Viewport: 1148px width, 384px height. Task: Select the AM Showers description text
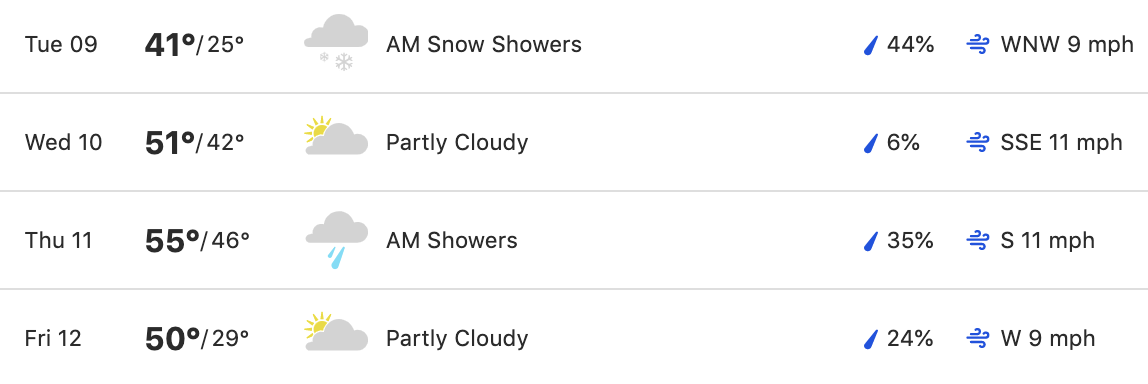452,240
